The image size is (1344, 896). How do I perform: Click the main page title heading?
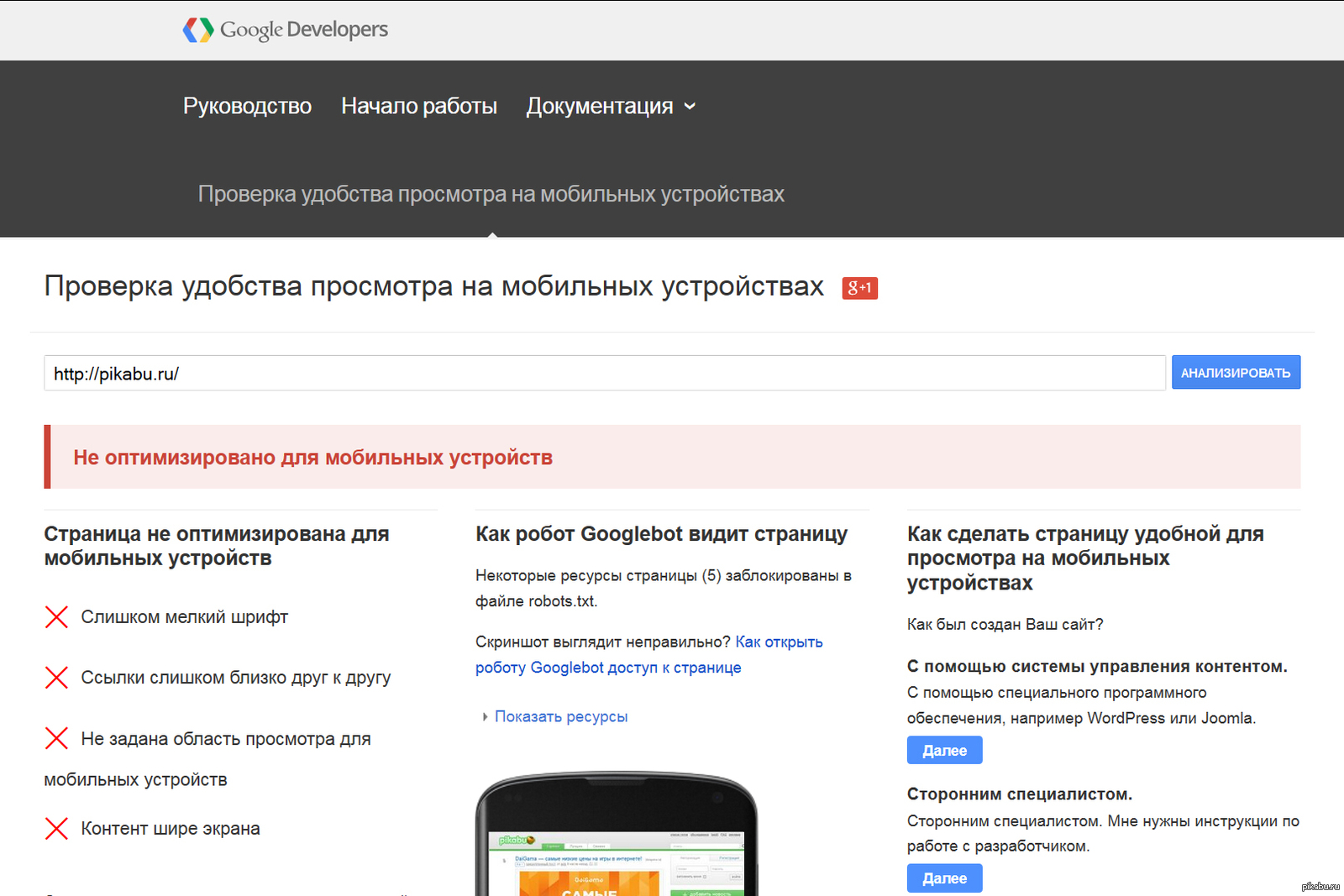(x=434, y=286)
